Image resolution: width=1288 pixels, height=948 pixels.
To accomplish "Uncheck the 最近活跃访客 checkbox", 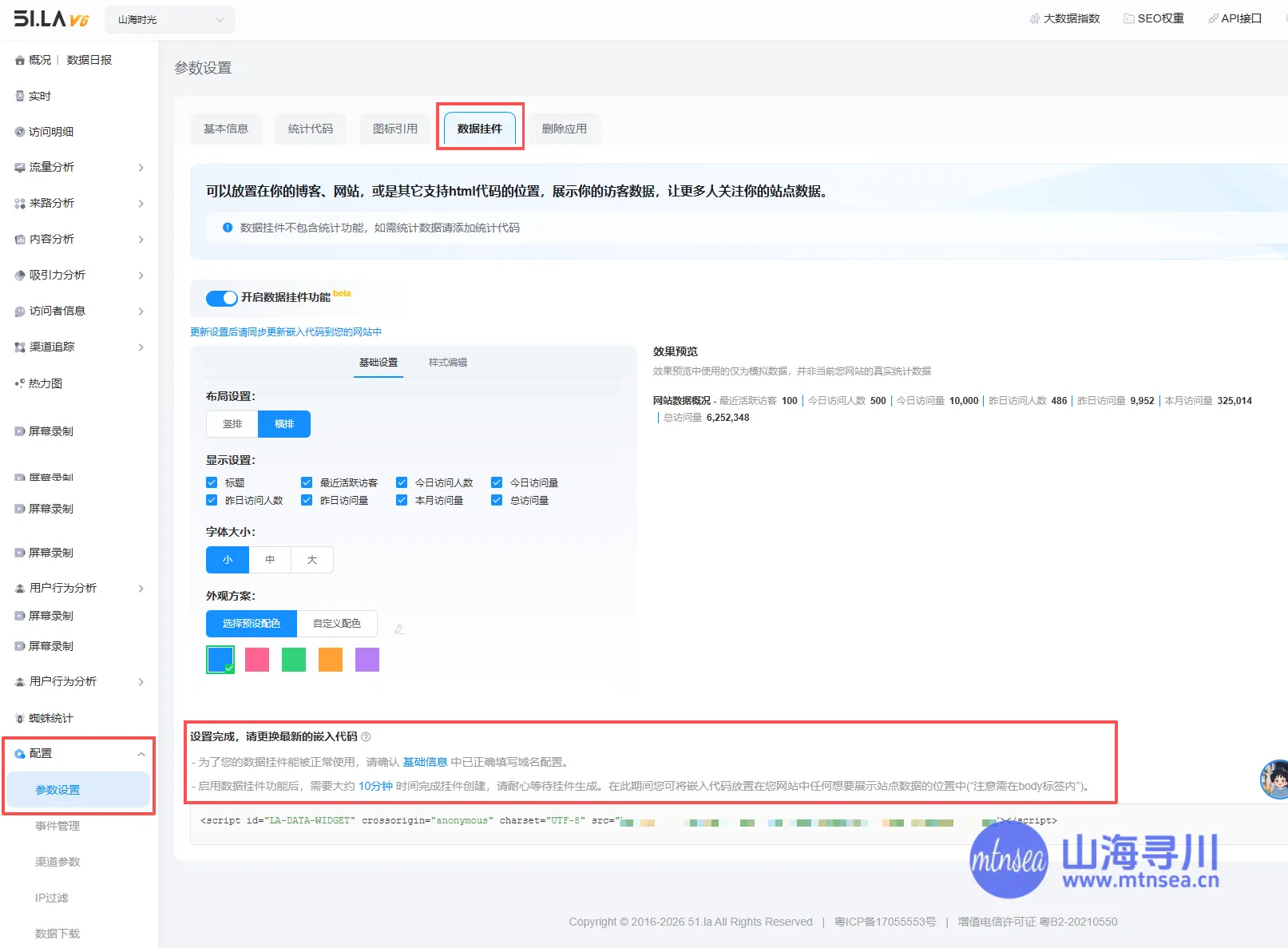I will coord(307,482).
